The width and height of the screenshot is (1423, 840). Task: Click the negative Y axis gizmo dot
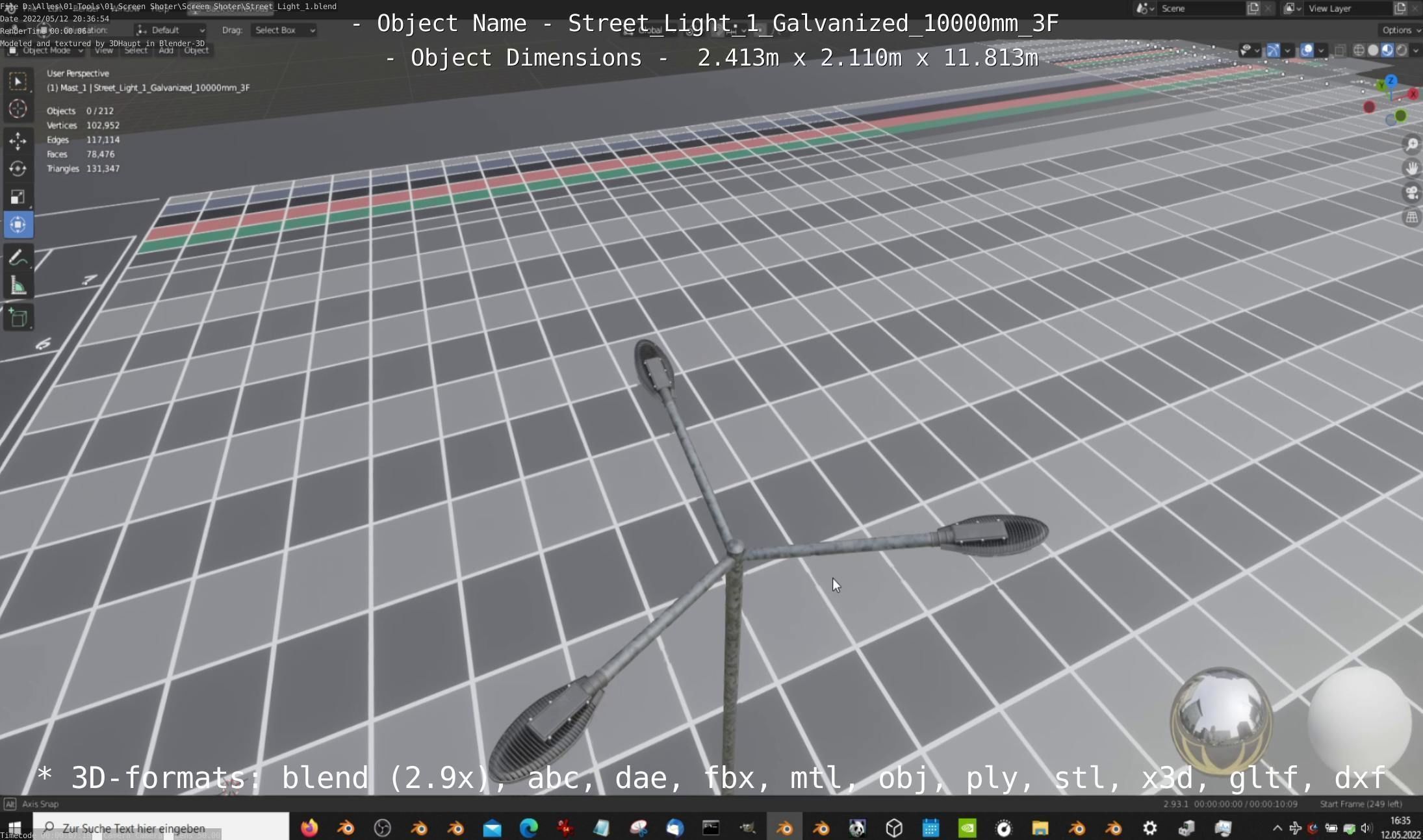(1401, 116)
